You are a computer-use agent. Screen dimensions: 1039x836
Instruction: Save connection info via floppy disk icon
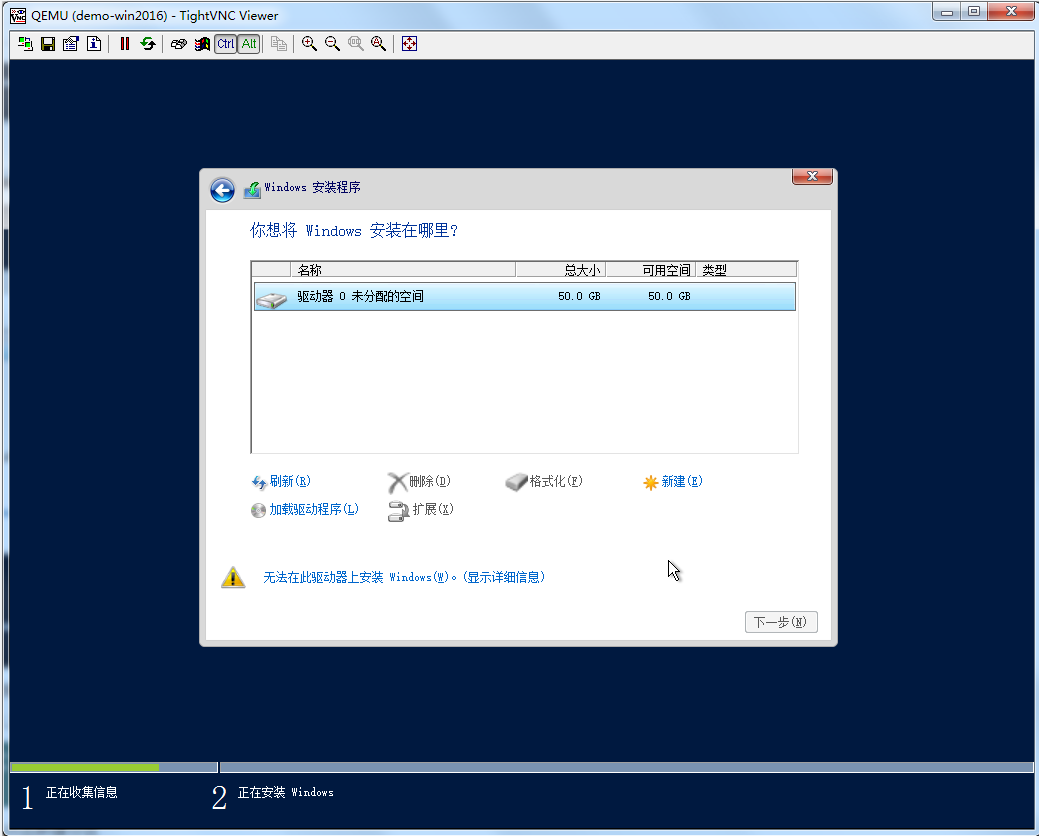point(48,44)
